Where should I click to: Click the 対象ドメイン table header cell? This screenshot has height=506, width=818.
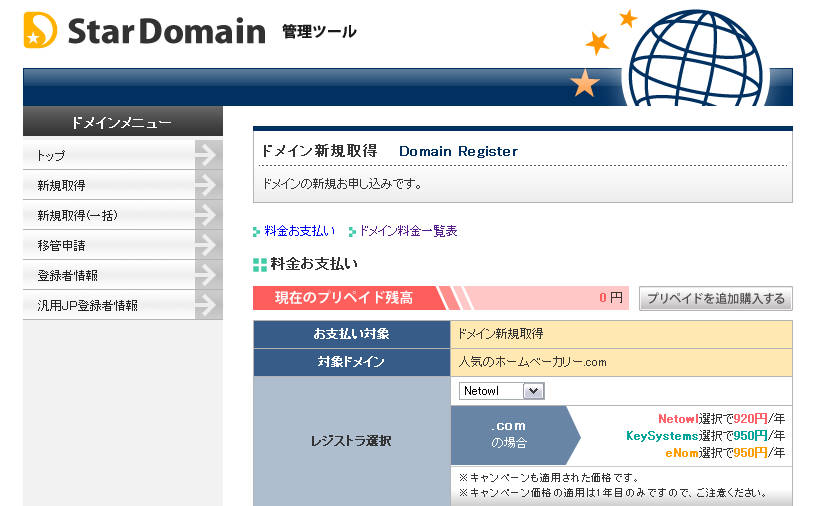click(352, 362)
